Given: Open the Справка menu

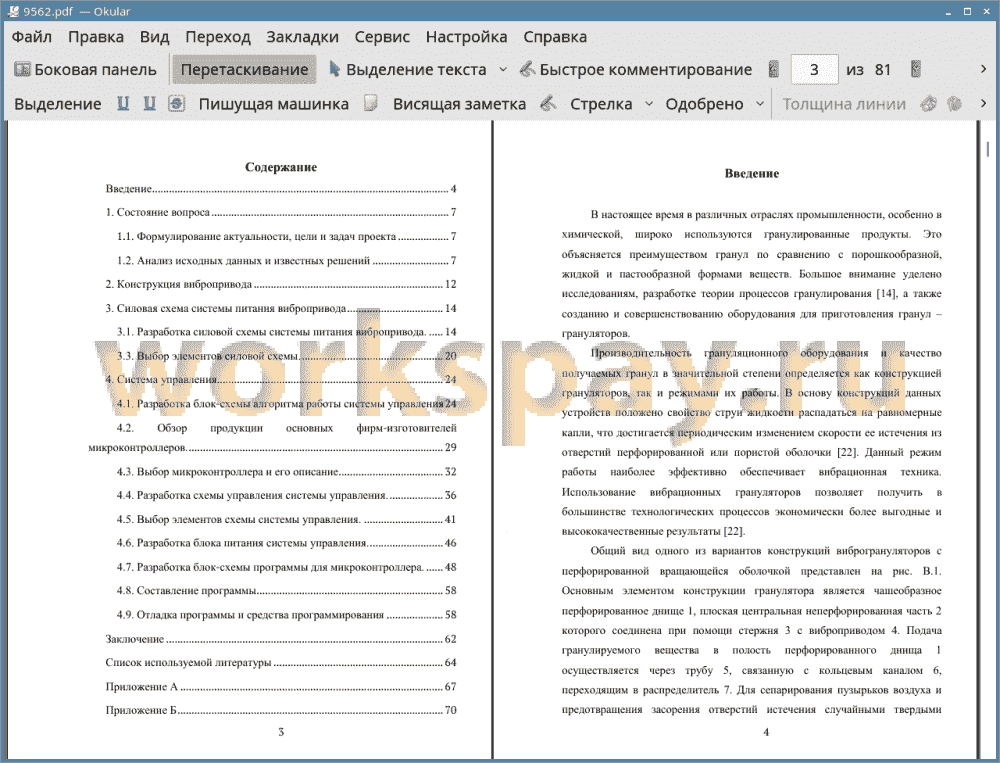Looking at the screenshot, I should 555,37.
